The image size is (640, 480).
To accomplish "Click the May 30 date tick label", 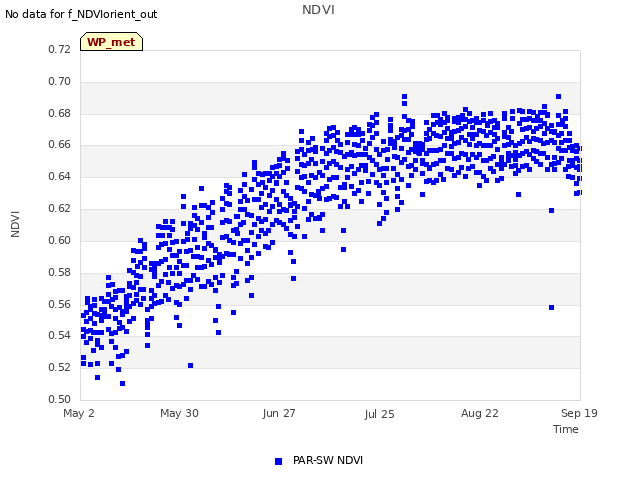I will pyautogui.click(x=179, y=413).
